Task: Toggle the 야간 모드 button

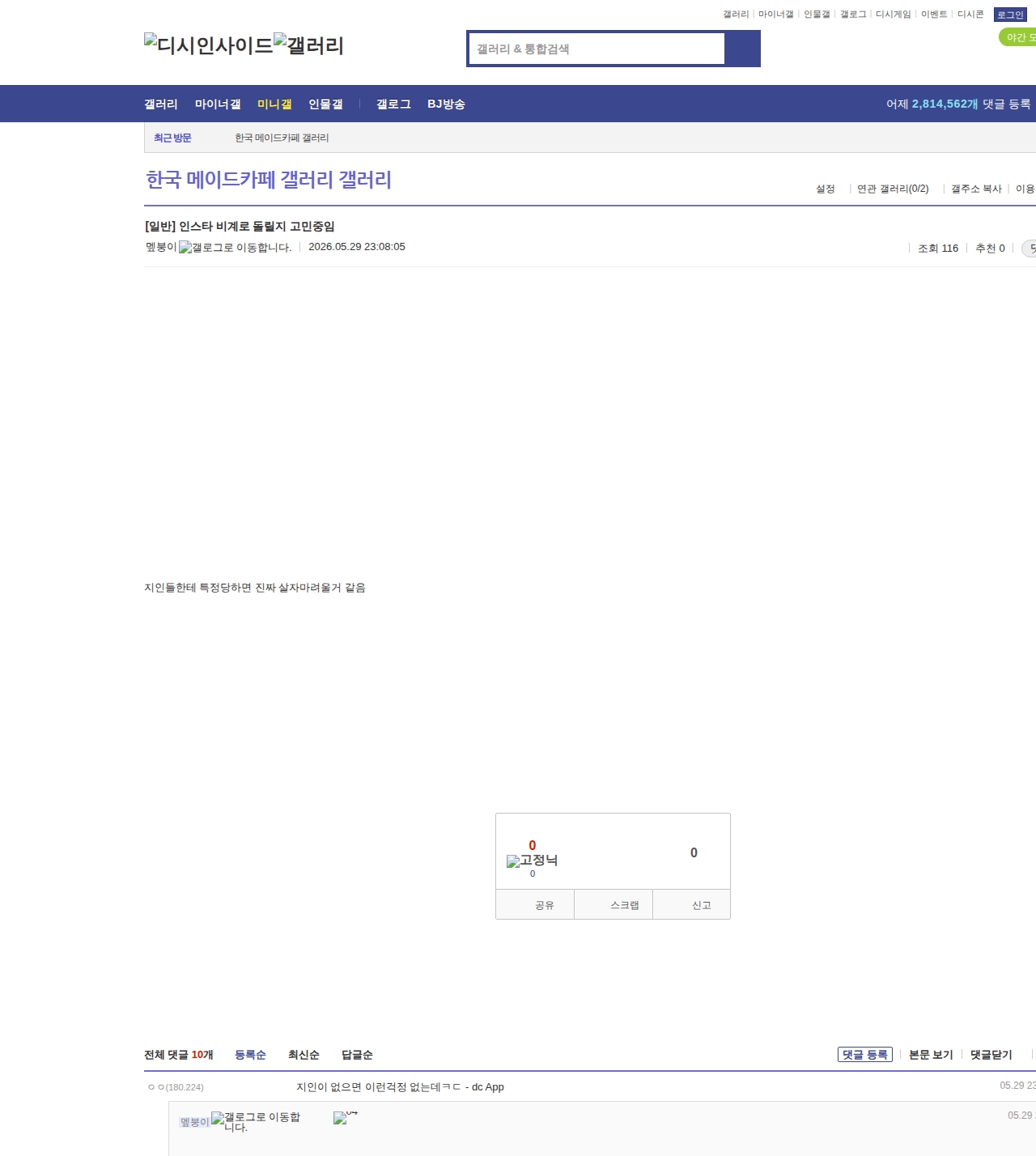Action: (1018, 37)
